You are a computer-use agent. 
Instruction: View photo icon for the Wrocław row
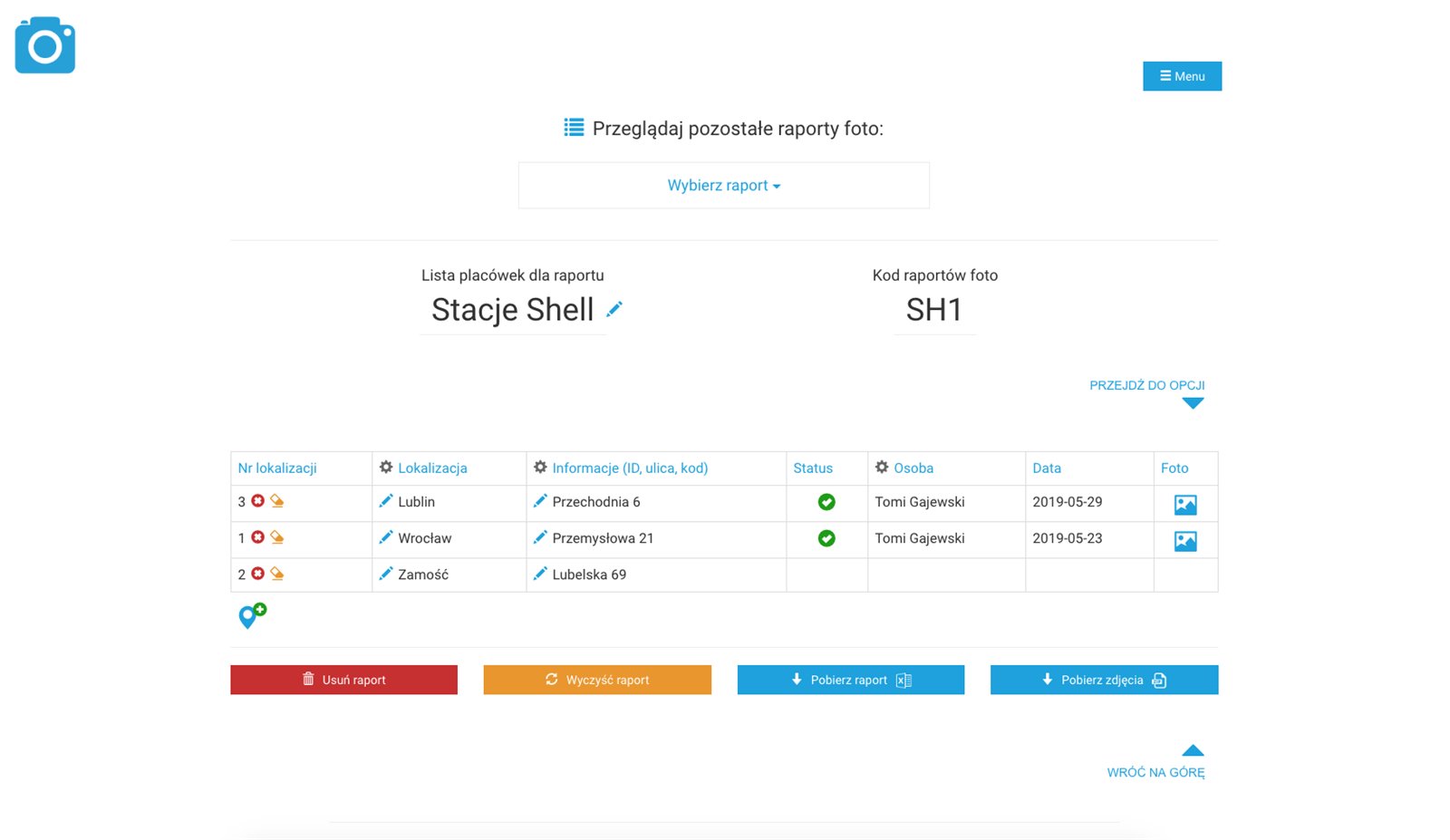coord(1185,541)
